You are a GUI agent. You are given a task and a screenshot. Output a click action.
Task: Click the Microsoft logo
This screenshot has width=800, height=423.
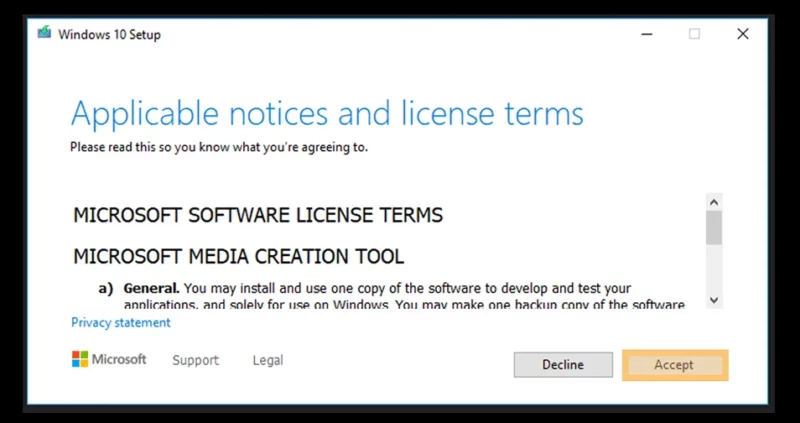pyautogui.click(x=109, y=359)
